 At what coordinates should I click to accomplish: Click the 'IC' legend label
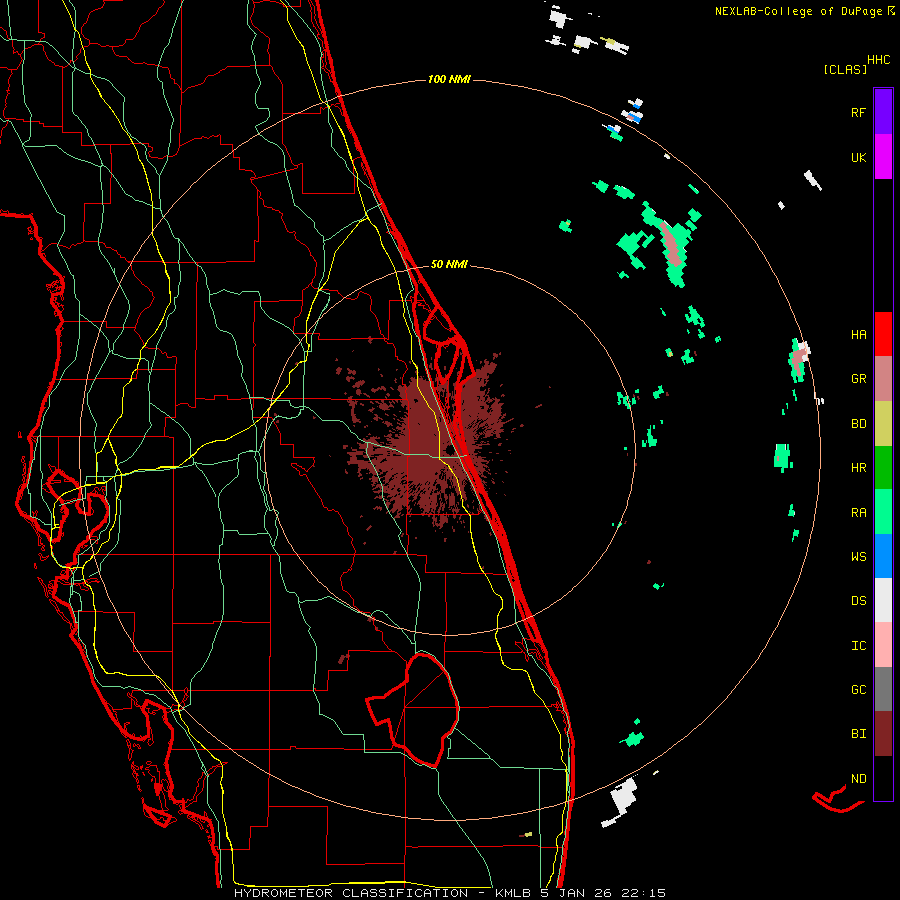point(858,646)
